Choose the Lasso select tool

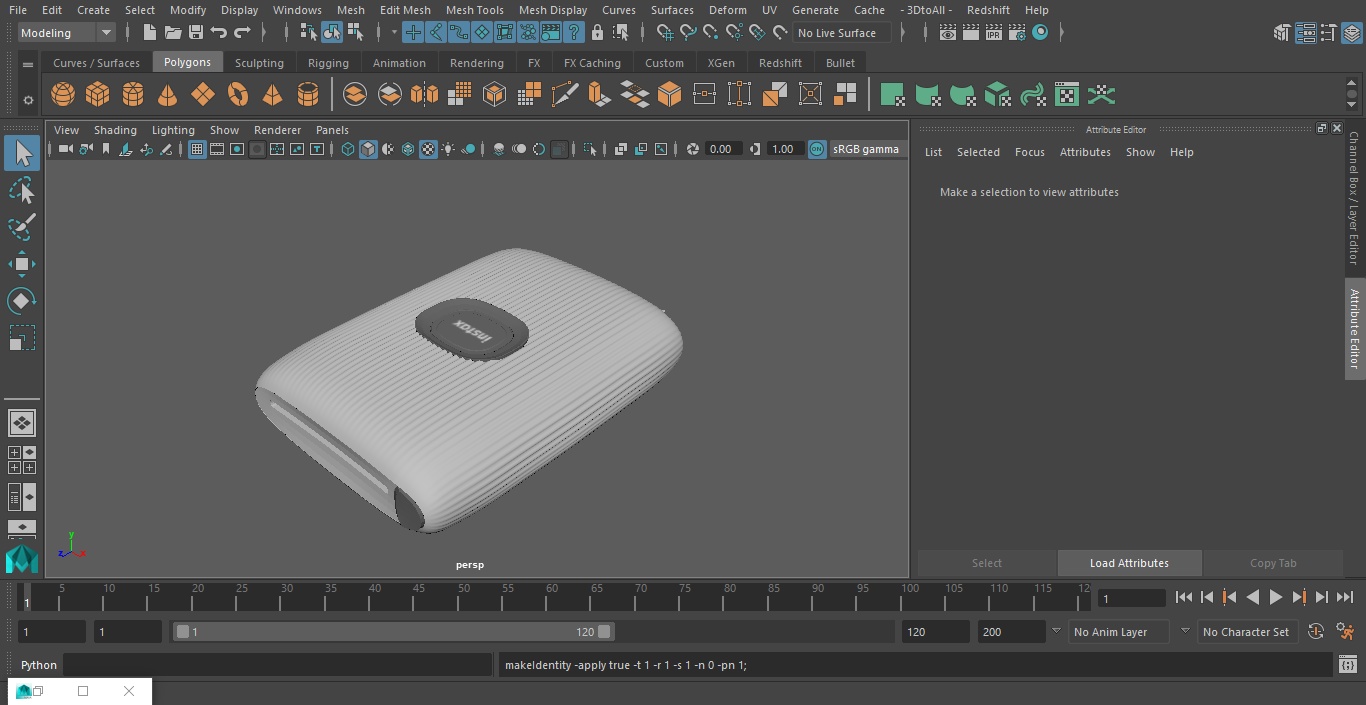point(22,190)
